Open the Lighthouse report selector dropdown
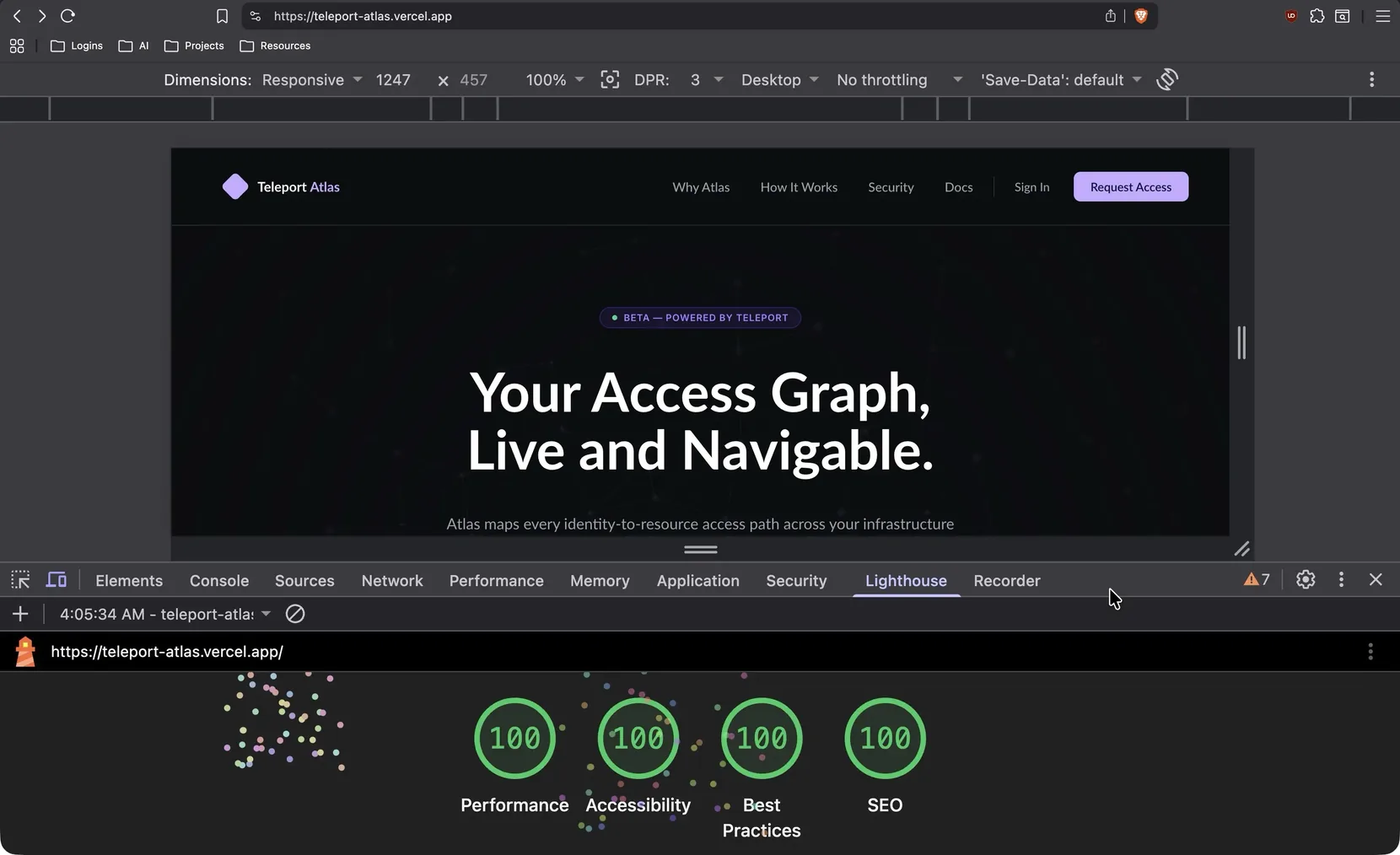Screen dimensions: 1400x855 165,614
